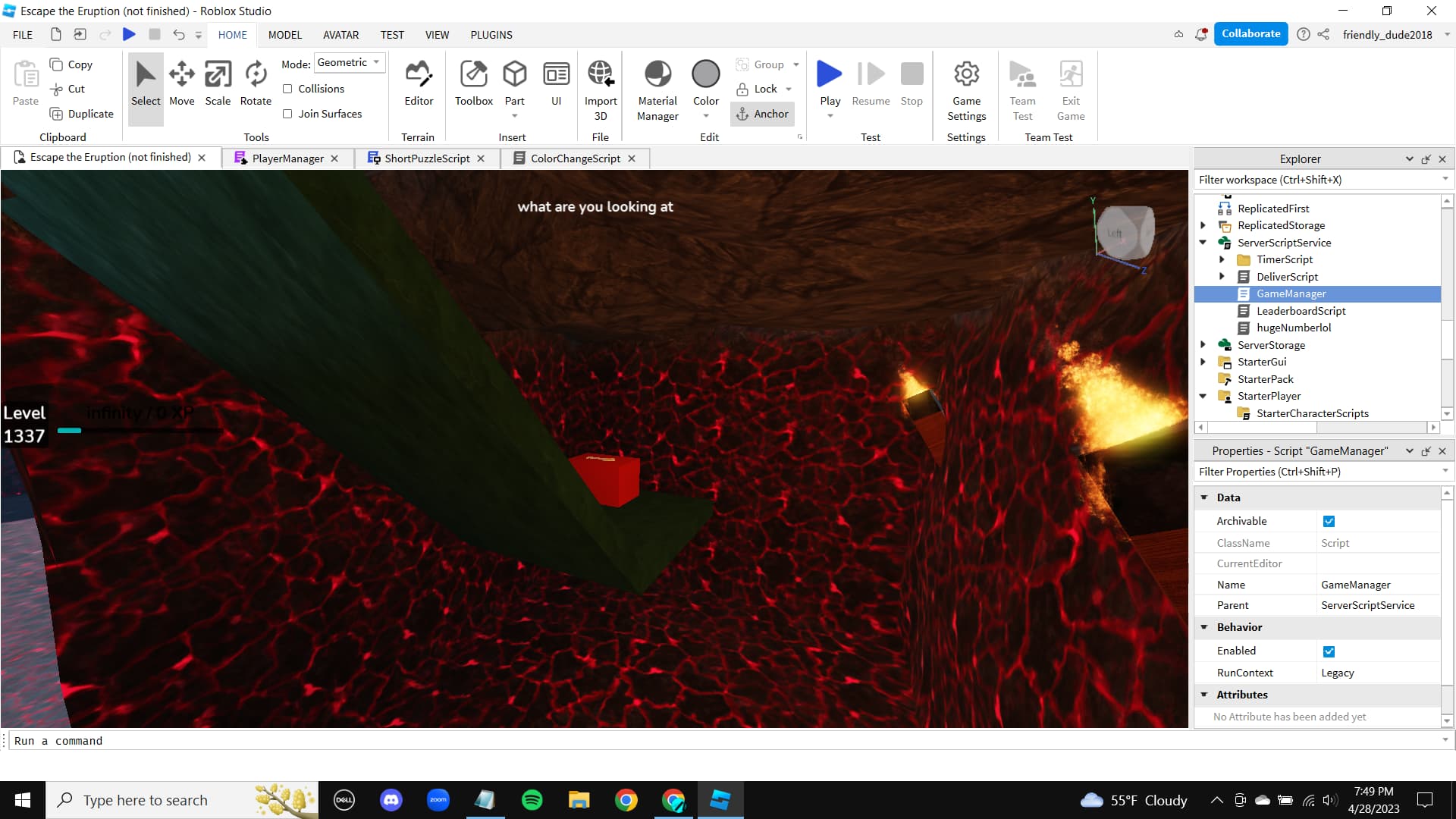Screen dimensions: 1456x819
Task: Select the Rotate tool
Action: point(255,83)
